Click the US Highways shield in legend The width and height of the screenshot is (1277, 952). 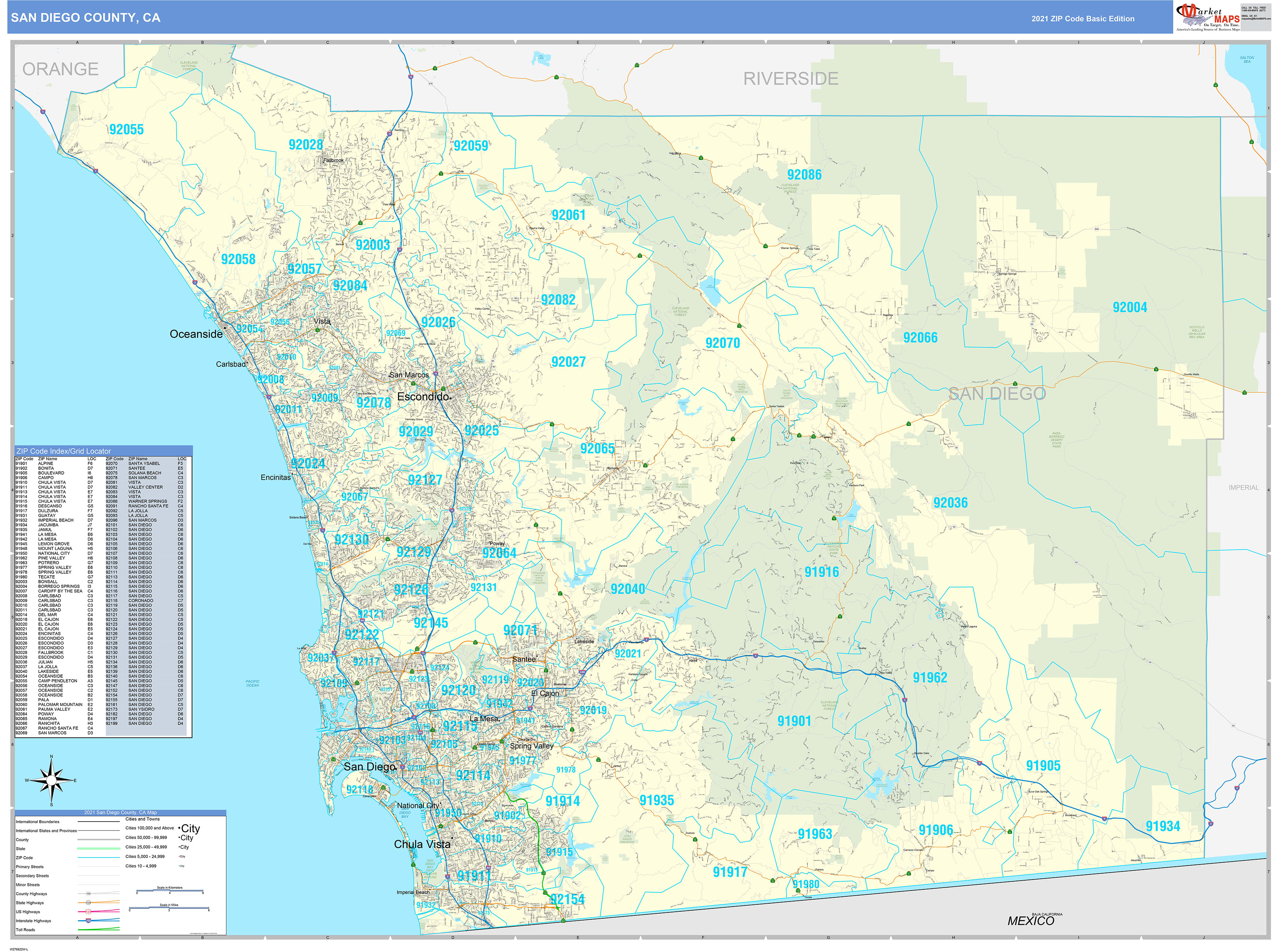[x=88, y=912]
